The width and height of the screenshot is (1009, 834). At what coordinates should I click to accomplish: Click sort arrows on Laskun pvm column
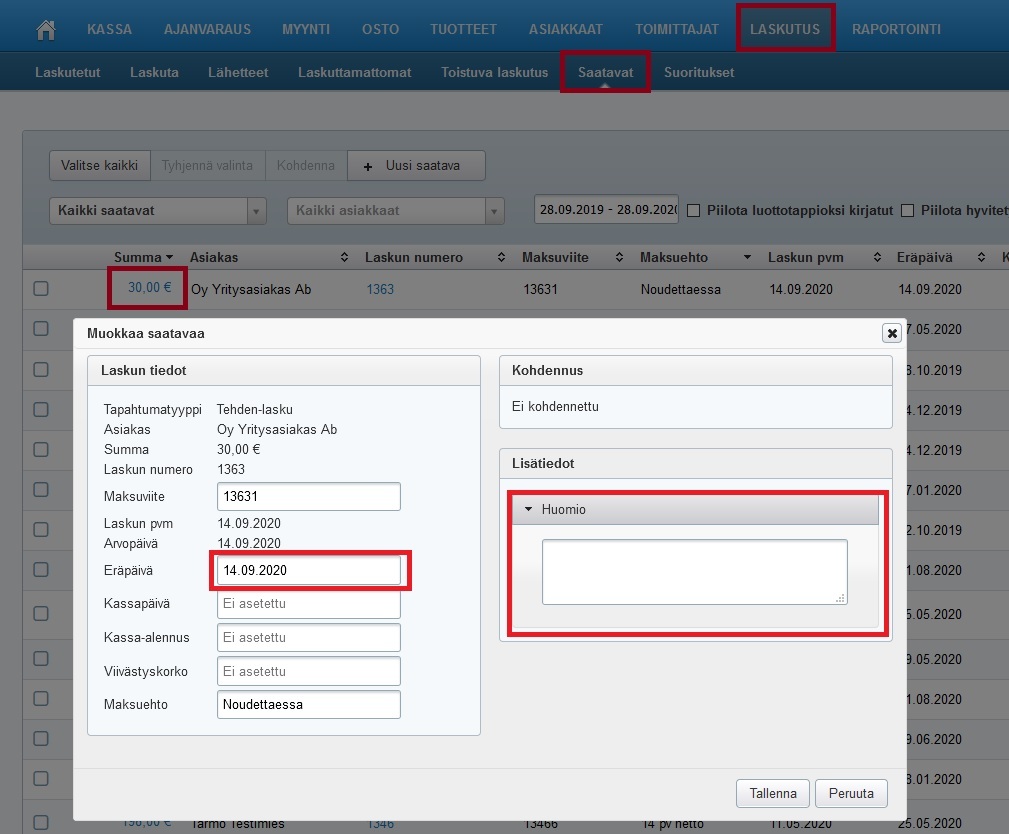pos(877,258)
